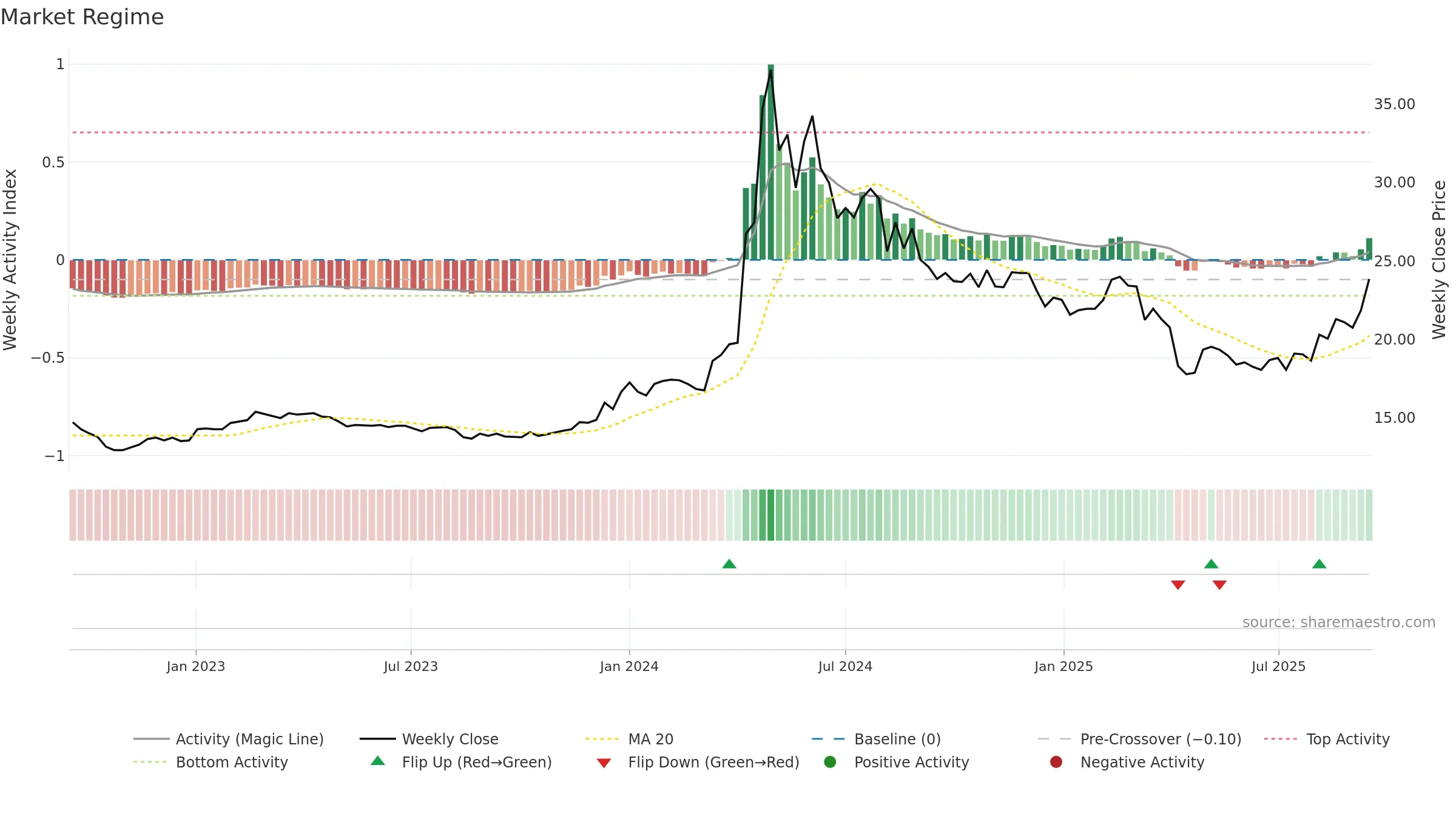Click the Jan 2023 x-axis label
This screenshot has height=819, width=1456.
point(196,666)
